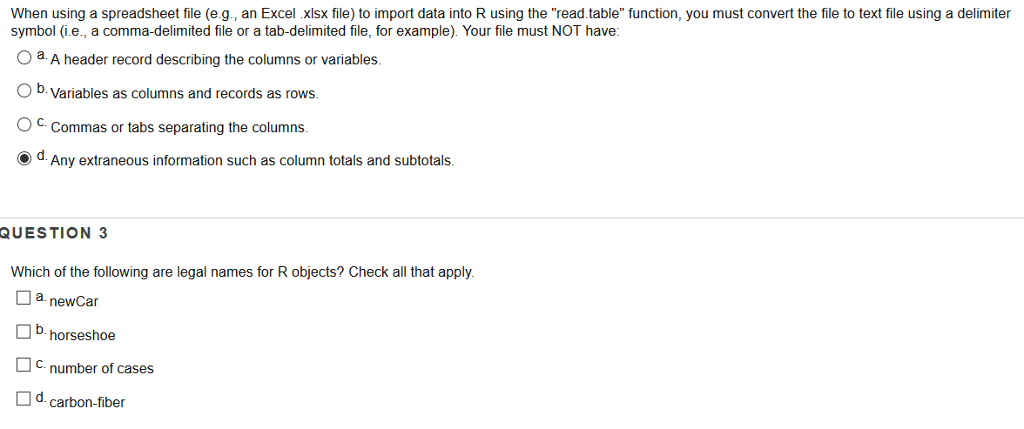Click the newCar answer label text
Screen dimensions: 1024x429
coord(74,302)
